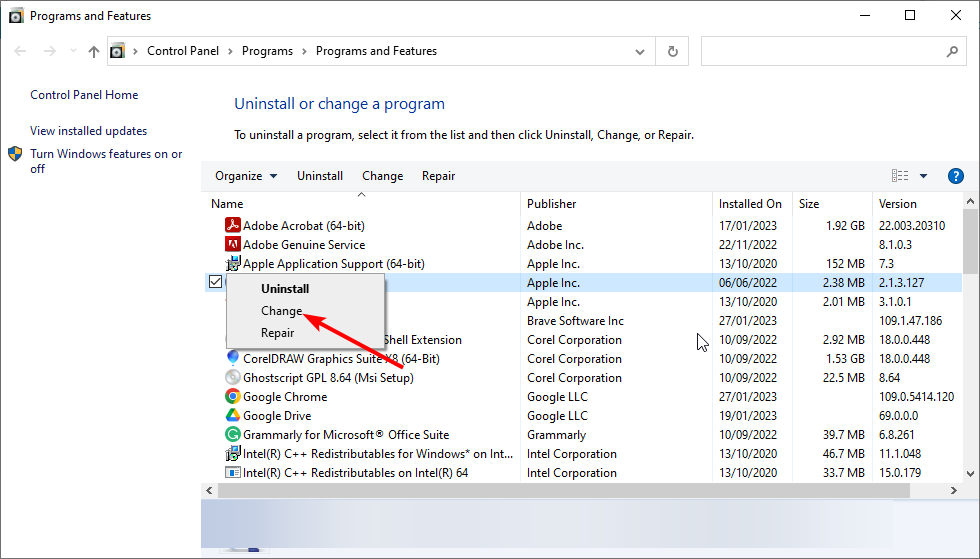Click the Intel C++ Redistributables for Windows icon

232,453
